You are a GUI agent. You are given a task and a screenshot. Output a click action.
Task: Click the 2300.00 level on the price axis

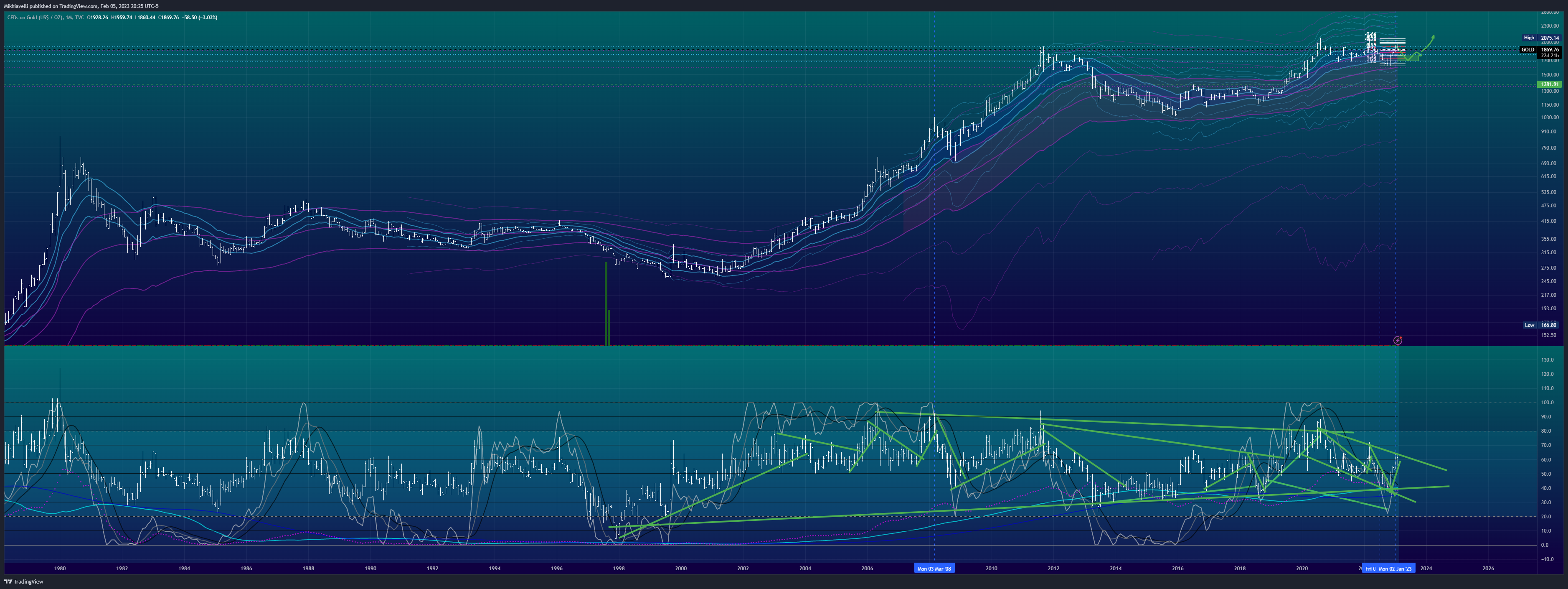[x=1550, y=26]
